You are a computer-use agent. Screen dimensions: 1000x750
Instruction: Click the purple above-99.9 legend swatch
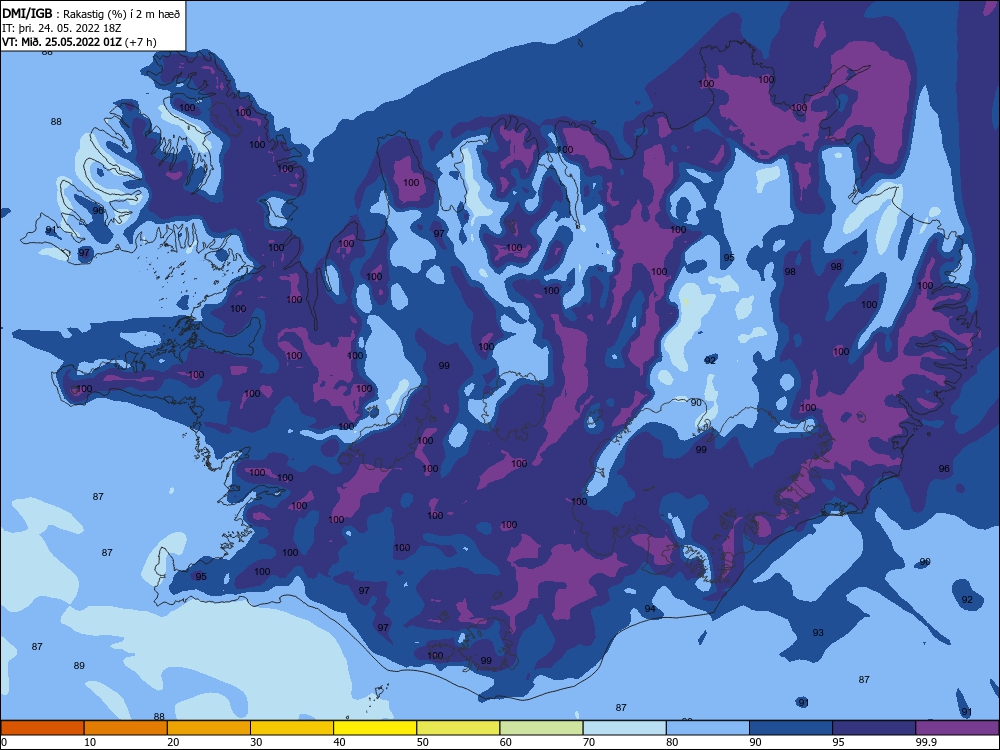pyautogui.click(x=958, y=728)
